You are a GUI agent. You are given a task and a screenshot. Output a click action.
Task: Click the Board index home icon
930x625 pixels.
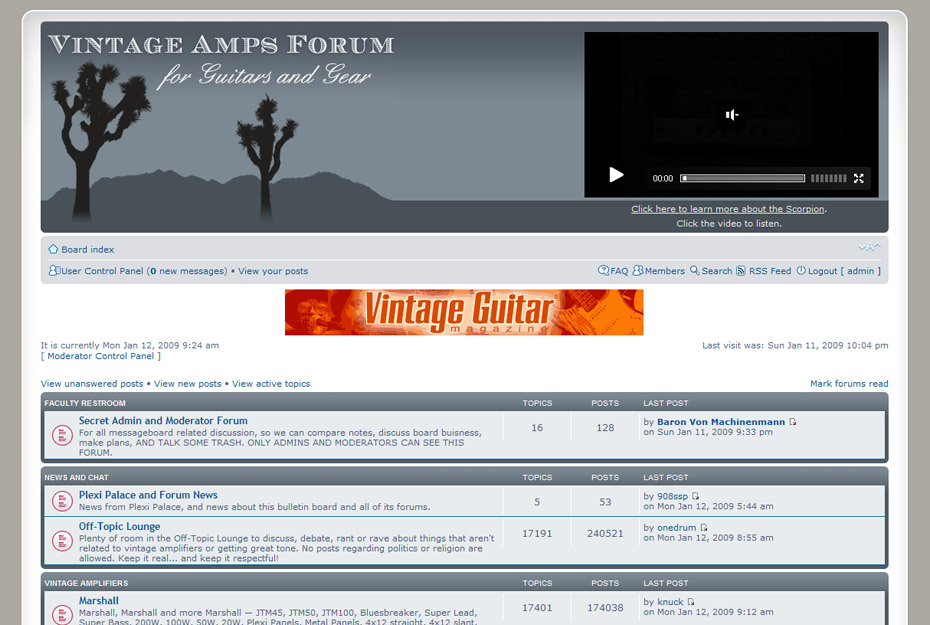point(53,249)
